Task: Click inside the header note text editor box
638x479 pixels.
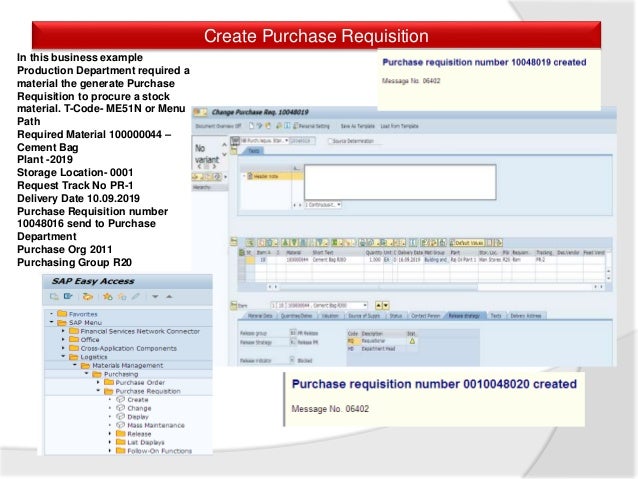Action: [x=400, y=182]
